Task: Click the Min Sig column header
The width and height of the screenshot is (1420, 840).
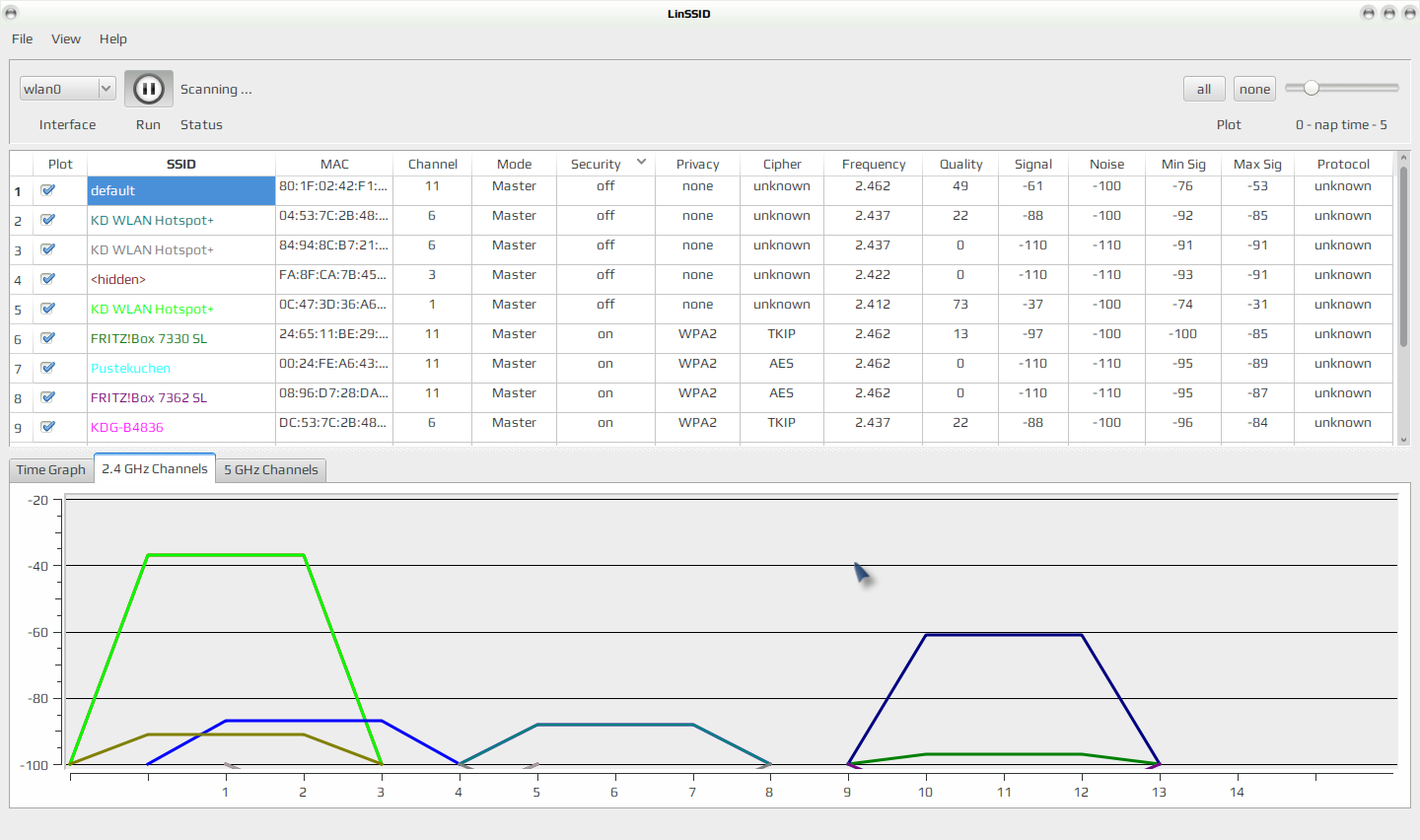Action: [1183, 164]
